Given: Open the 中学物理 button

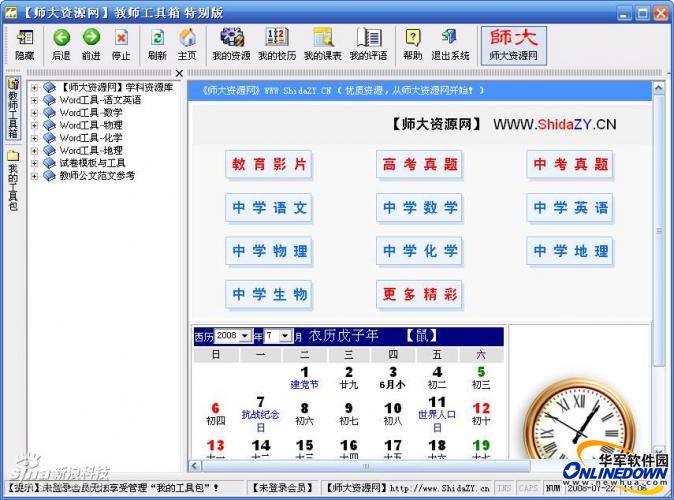Looking at the screenshot, I should pyautogui.click(x=269, y=251).
